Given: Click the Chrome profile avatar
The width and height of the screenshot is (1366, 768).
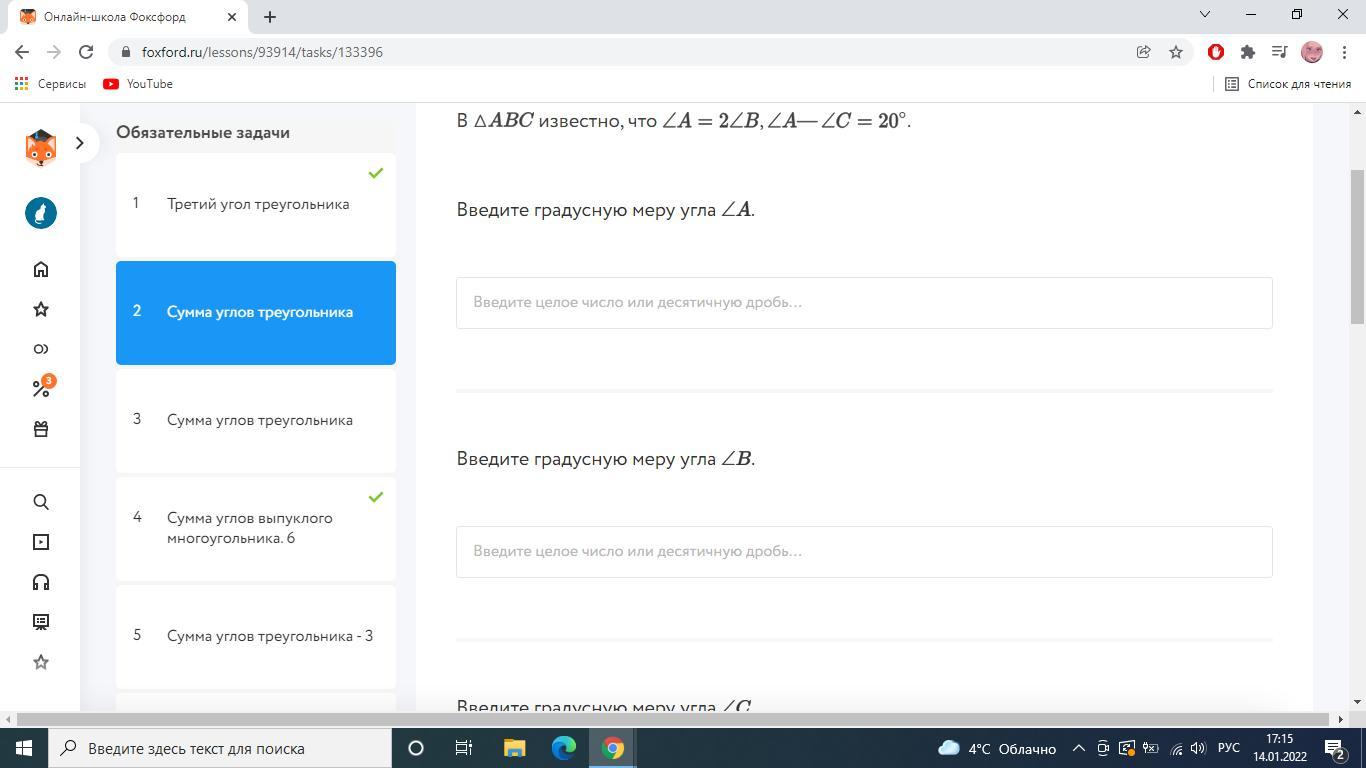Looking at the screenshot, I should pos(1312,52).
